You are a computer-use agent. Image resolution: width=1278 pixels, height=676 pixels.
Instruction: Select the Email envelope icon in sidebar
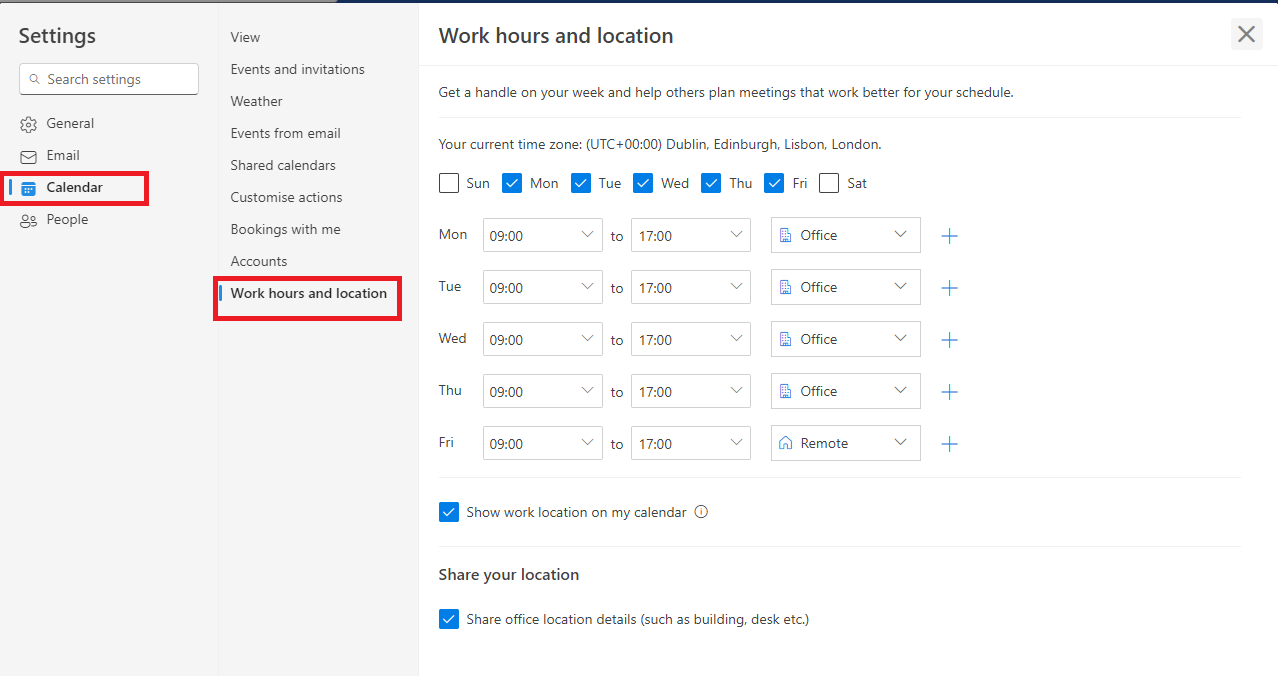(29, 155)
